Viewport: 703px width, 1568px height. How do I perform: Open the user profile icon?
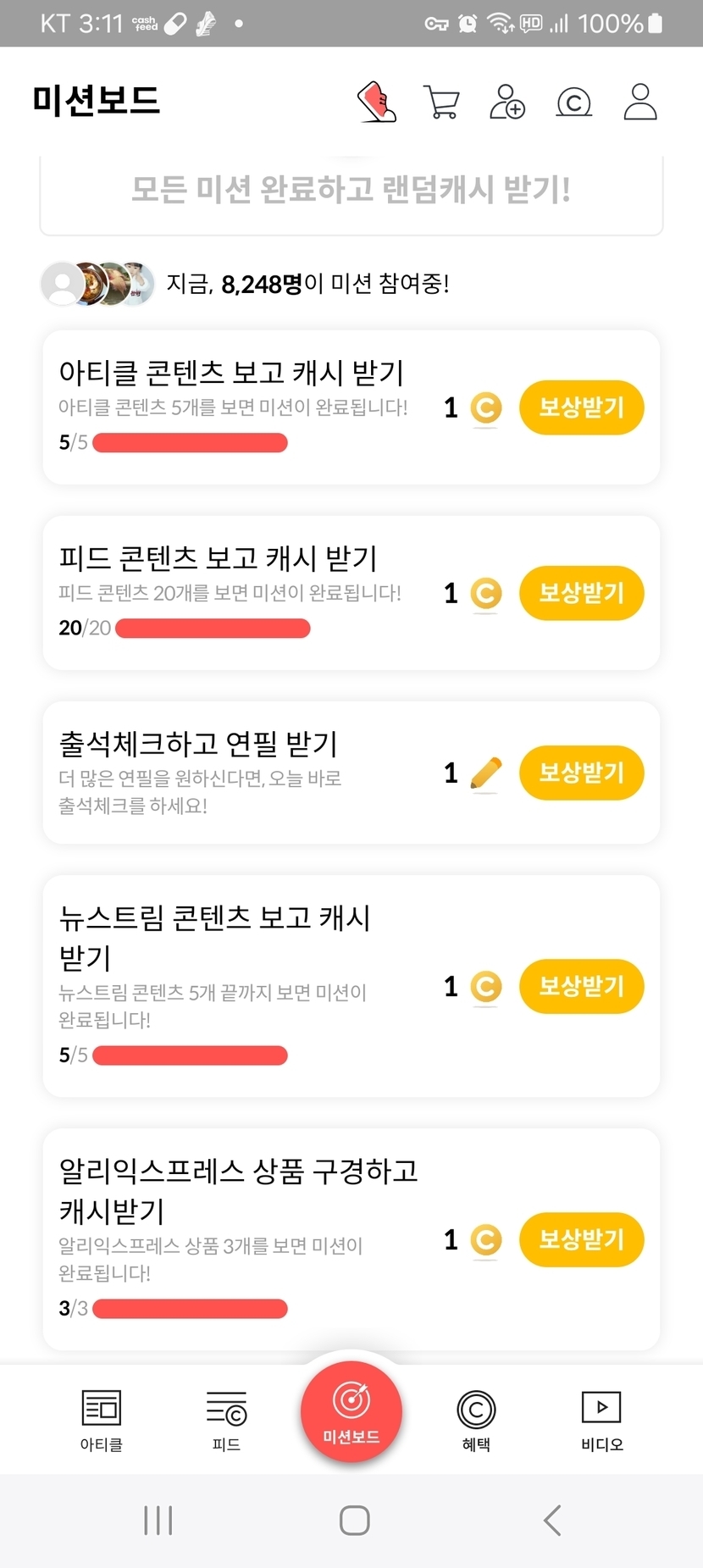point(640,102)
